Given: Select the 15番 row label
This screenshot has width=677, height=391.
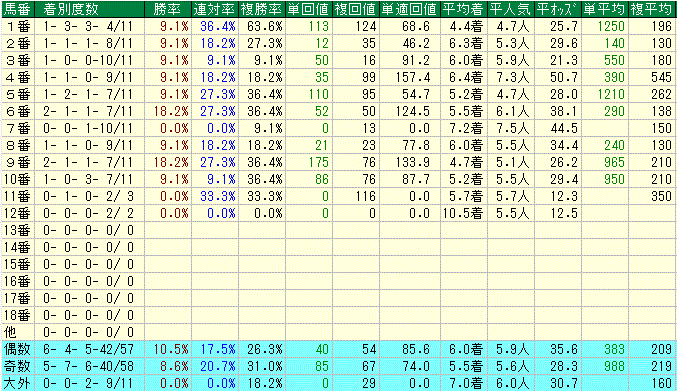Looking at the screenshot, I should tap(18, 264).
